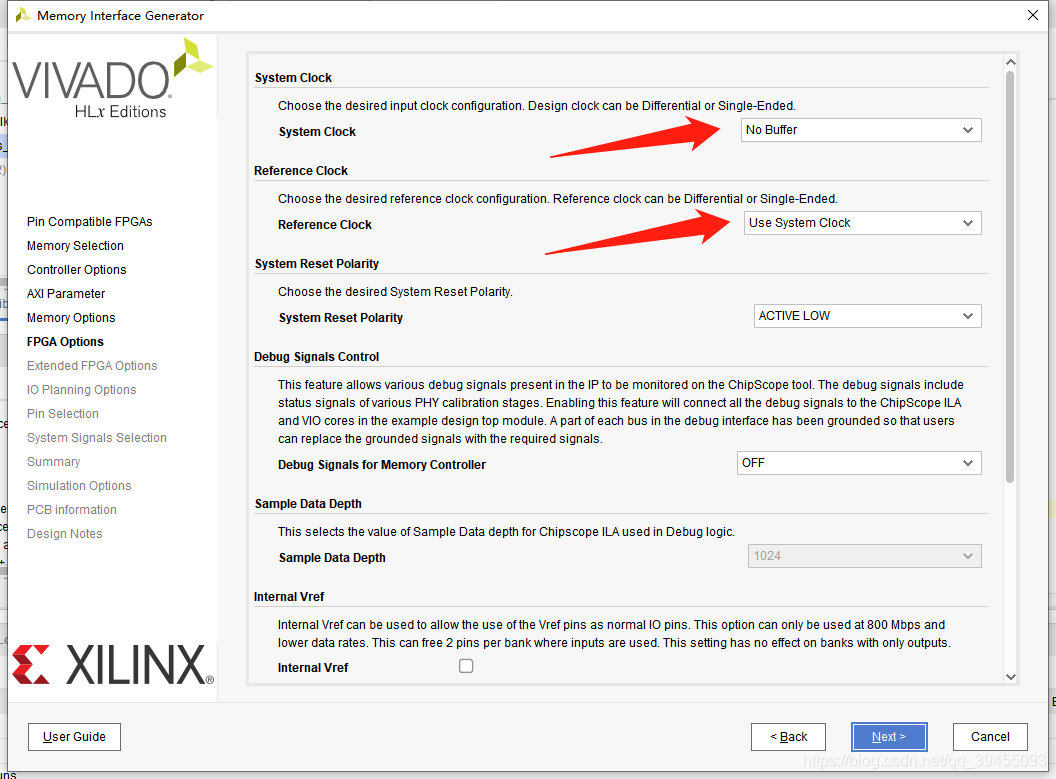Click the vertical scrollbar thumb in options panel
The image size is (1056, 779).
click(x=1010, y=276)
